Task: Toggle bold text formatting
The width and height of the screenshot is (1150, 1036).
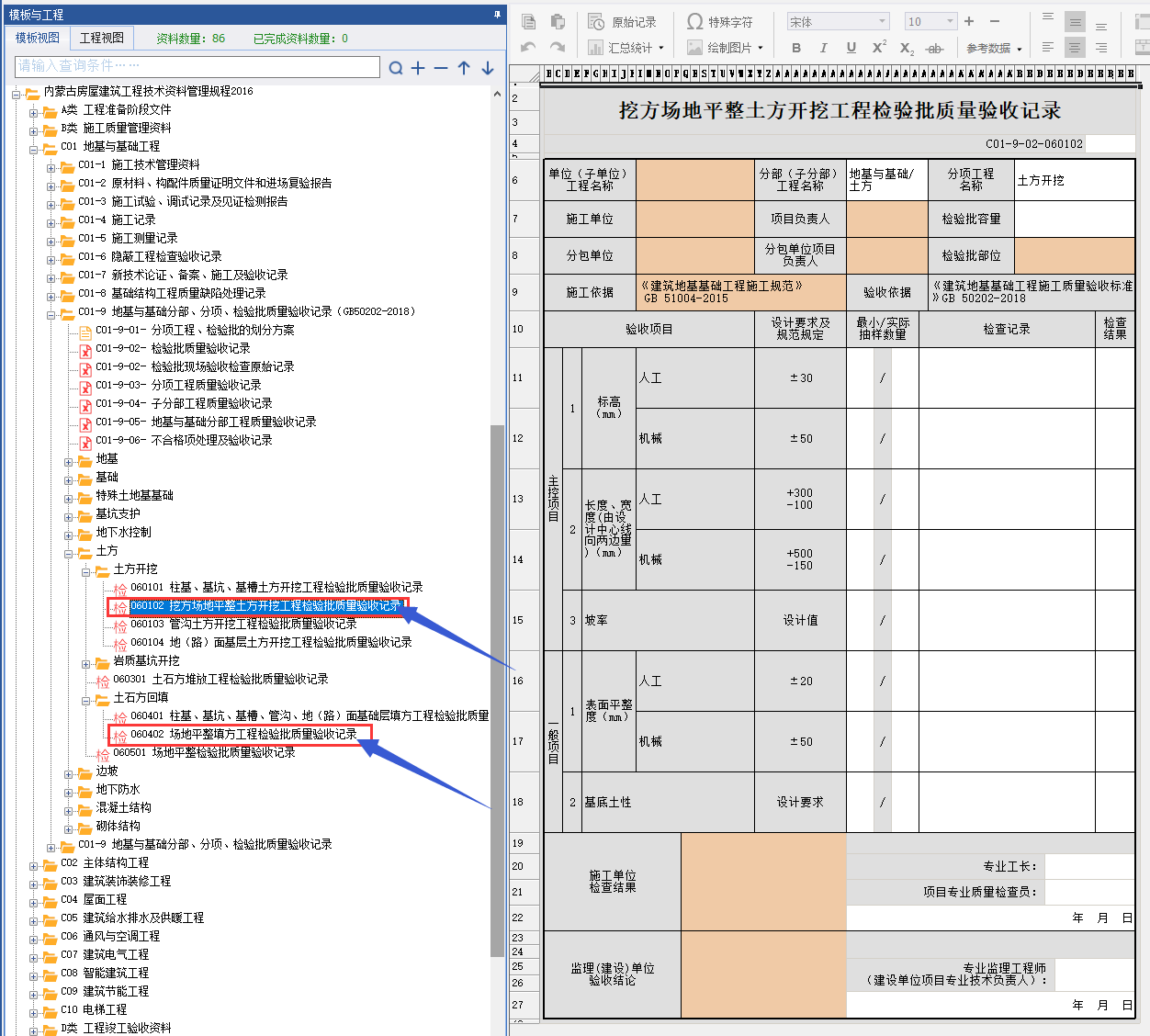Action: 796,48
